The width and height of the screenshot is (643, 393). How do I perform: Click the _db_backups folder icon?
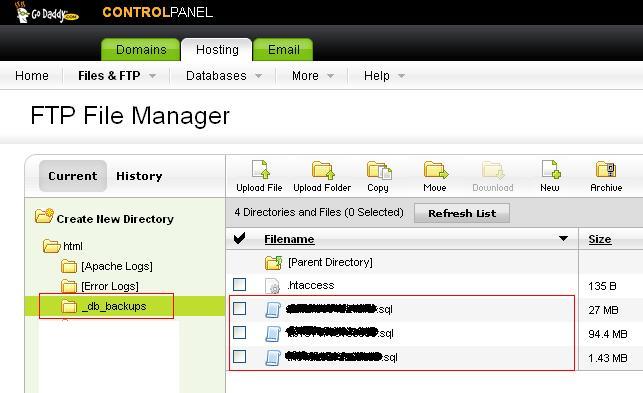click(x=69, y=306)
